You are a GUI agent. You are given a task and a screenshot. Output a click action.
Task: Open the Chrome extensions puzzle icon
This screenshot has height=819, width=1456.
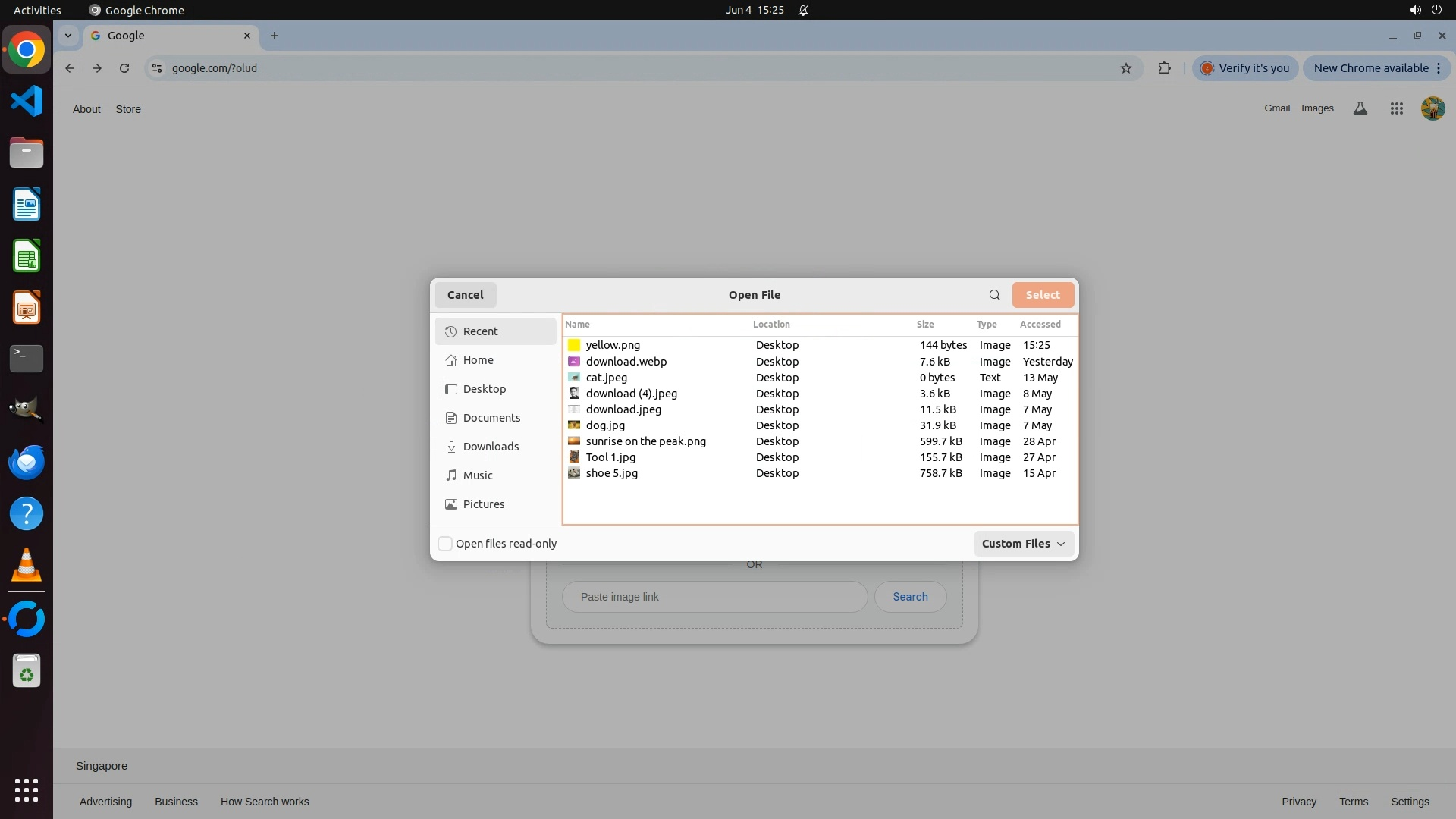click(1164, 68)
